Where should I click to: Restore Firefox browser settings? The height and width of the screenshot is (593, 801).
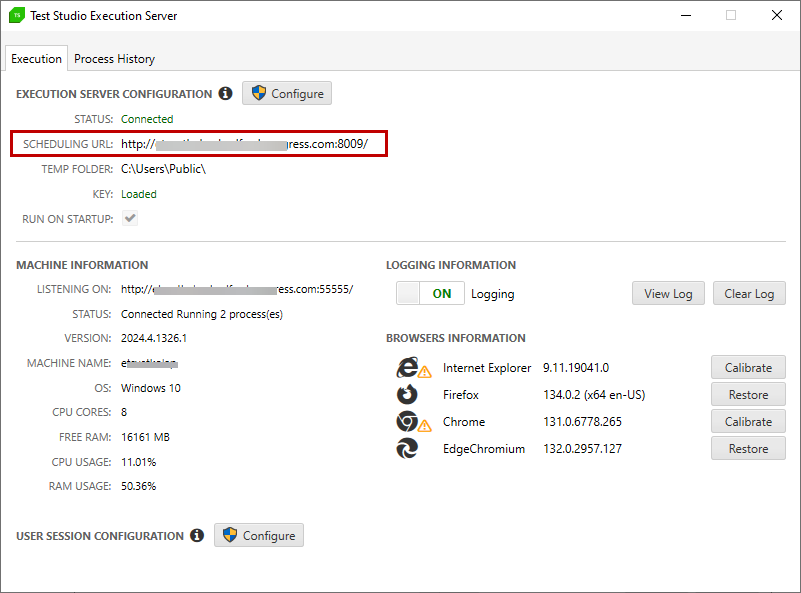coord(748,395)
